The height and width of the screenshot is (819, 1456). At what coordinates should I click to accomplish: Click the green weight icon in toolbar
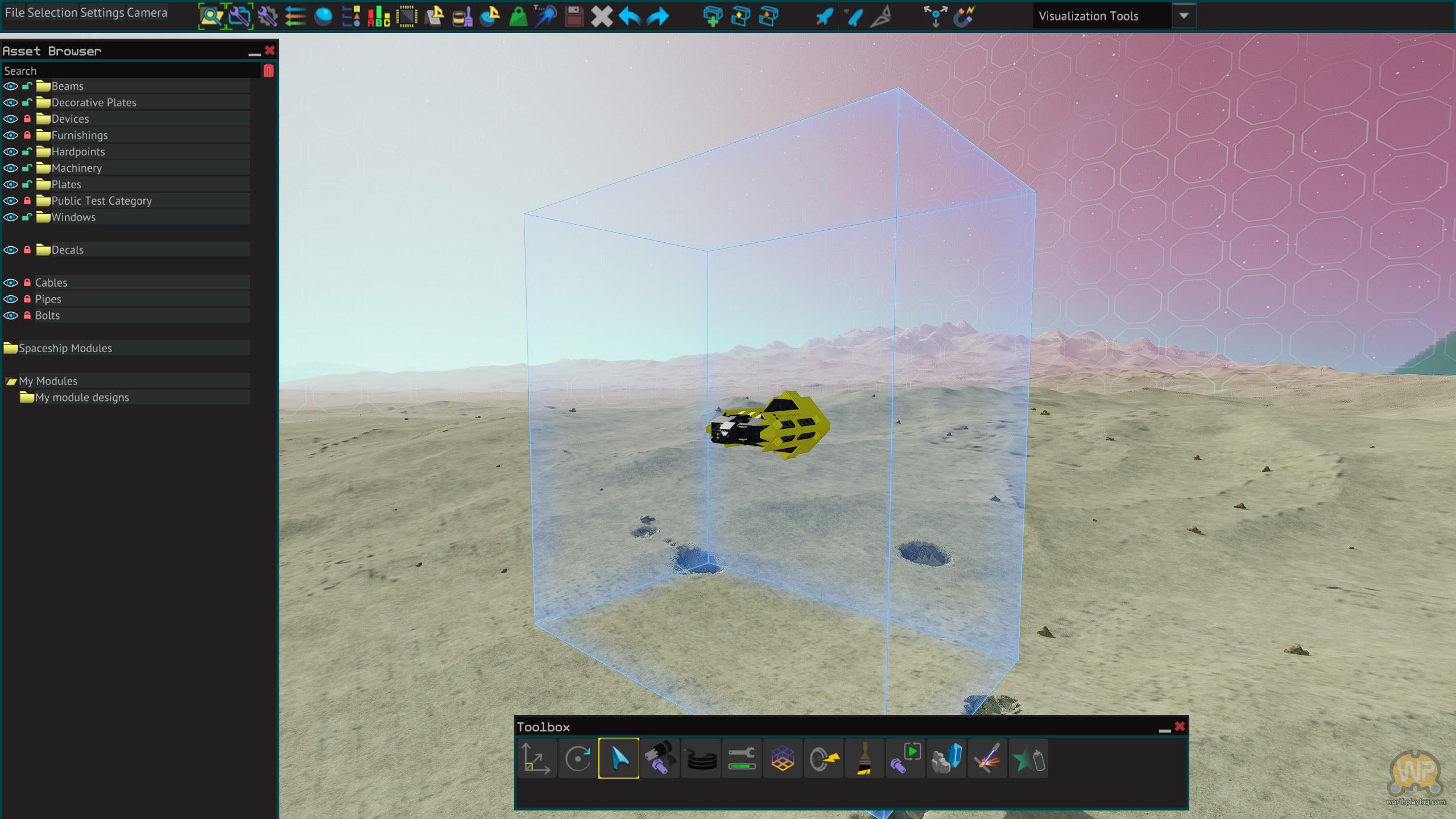click(518, 16)
